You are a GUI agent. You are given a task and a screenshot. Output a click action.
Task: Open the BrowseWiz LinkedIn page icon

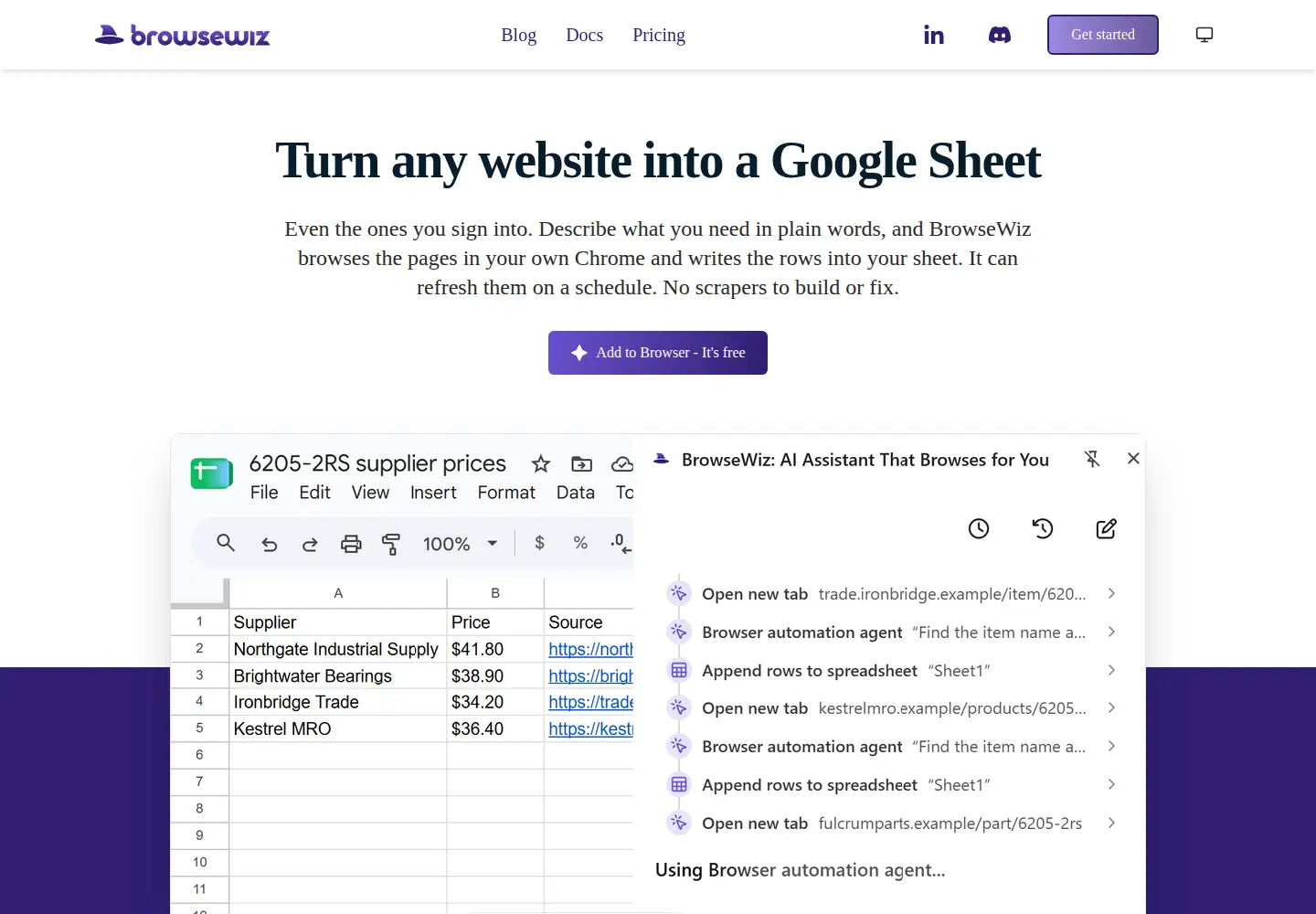(933, 35)
